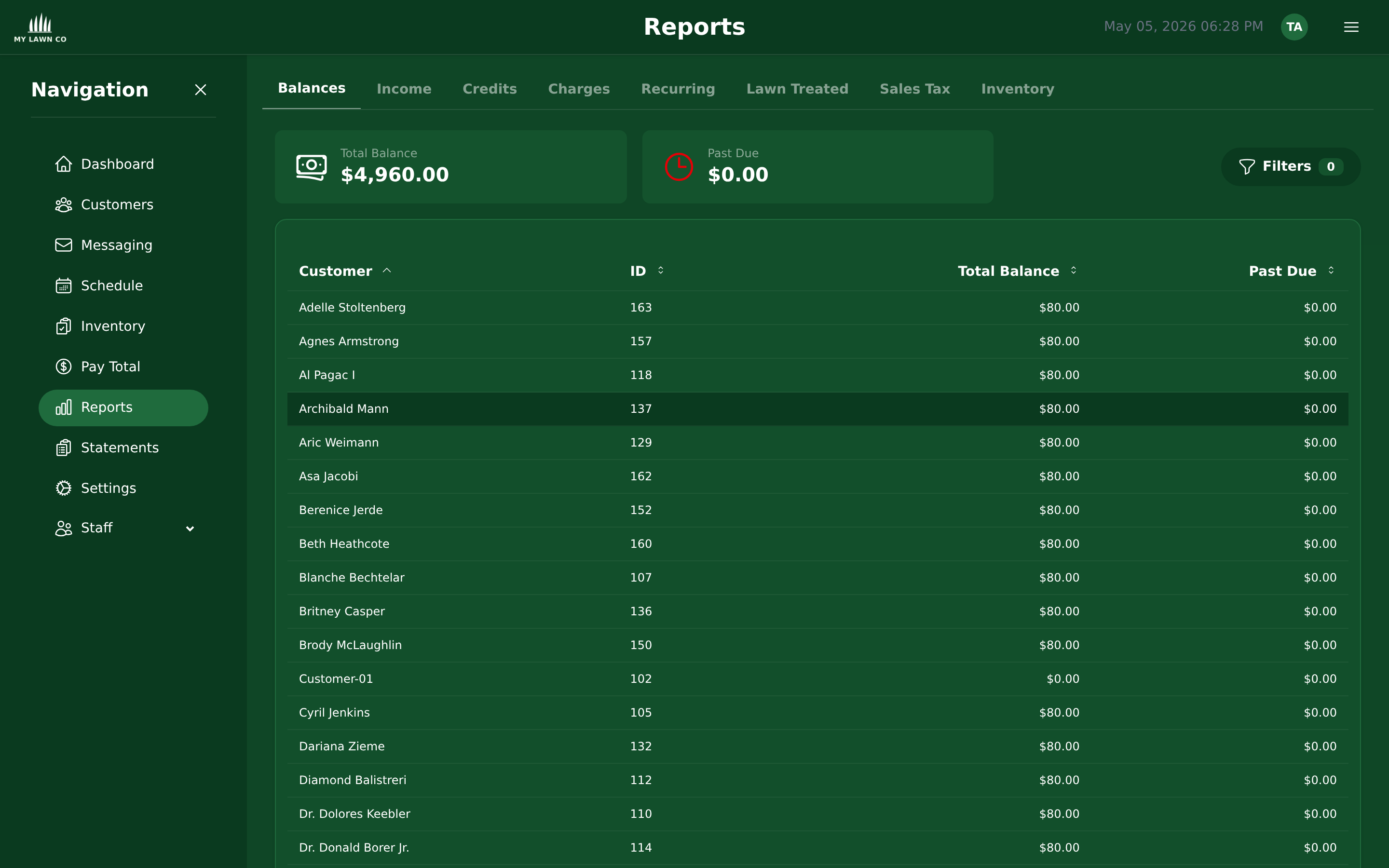
Task: Open the hamburger menu icon
Action: (1351, 27)
